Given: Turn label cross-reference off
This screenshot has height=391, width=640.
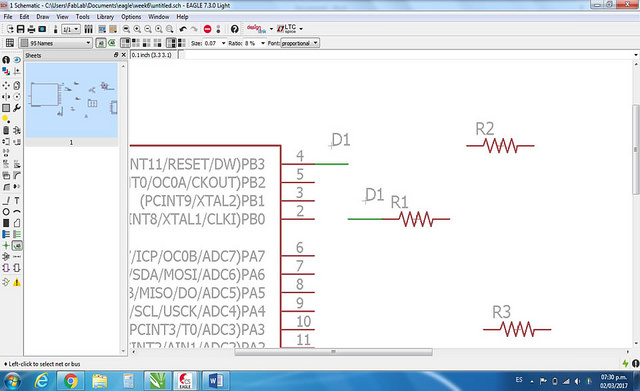Looking at the screenshot, I should [100, 43].
